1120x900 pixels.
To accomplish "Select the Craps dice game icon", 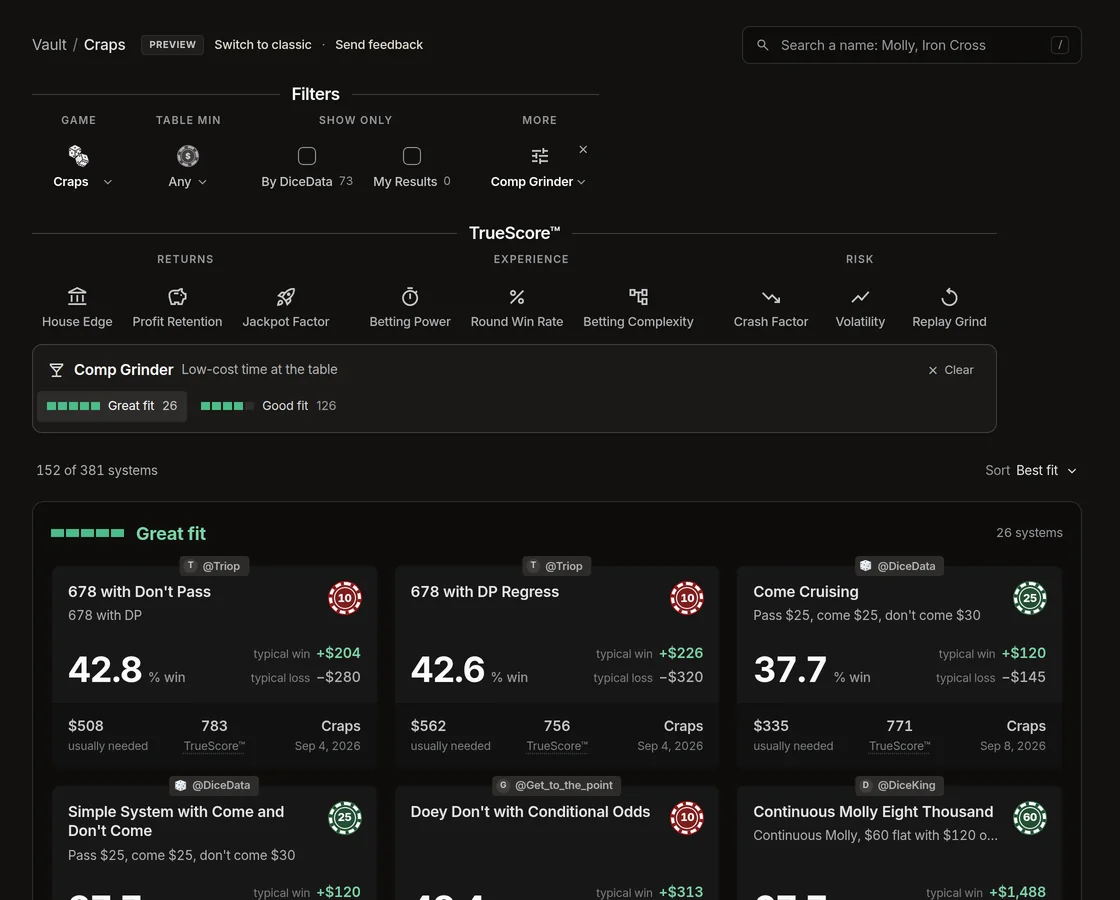I will [x=78, y=156].
